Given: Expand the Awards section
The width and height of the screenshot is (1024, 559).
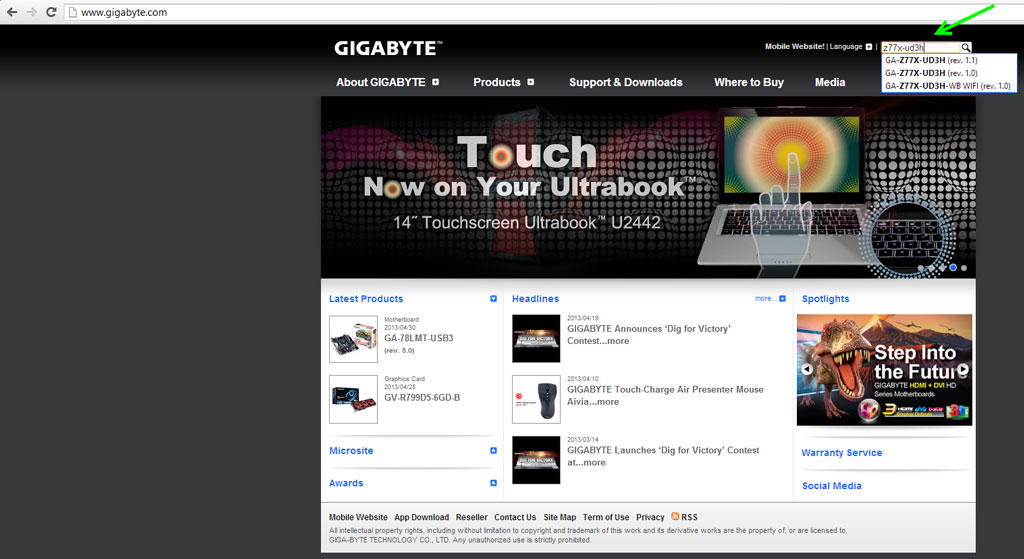Looking at the screenshot, I should (493, 483).
